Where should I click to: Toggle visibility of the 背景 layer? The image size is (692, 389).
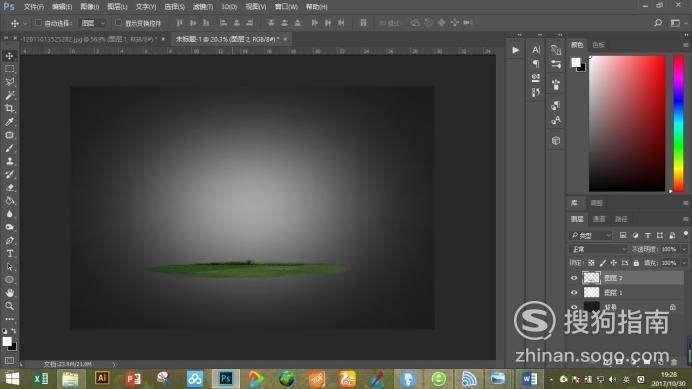[574, 307]
